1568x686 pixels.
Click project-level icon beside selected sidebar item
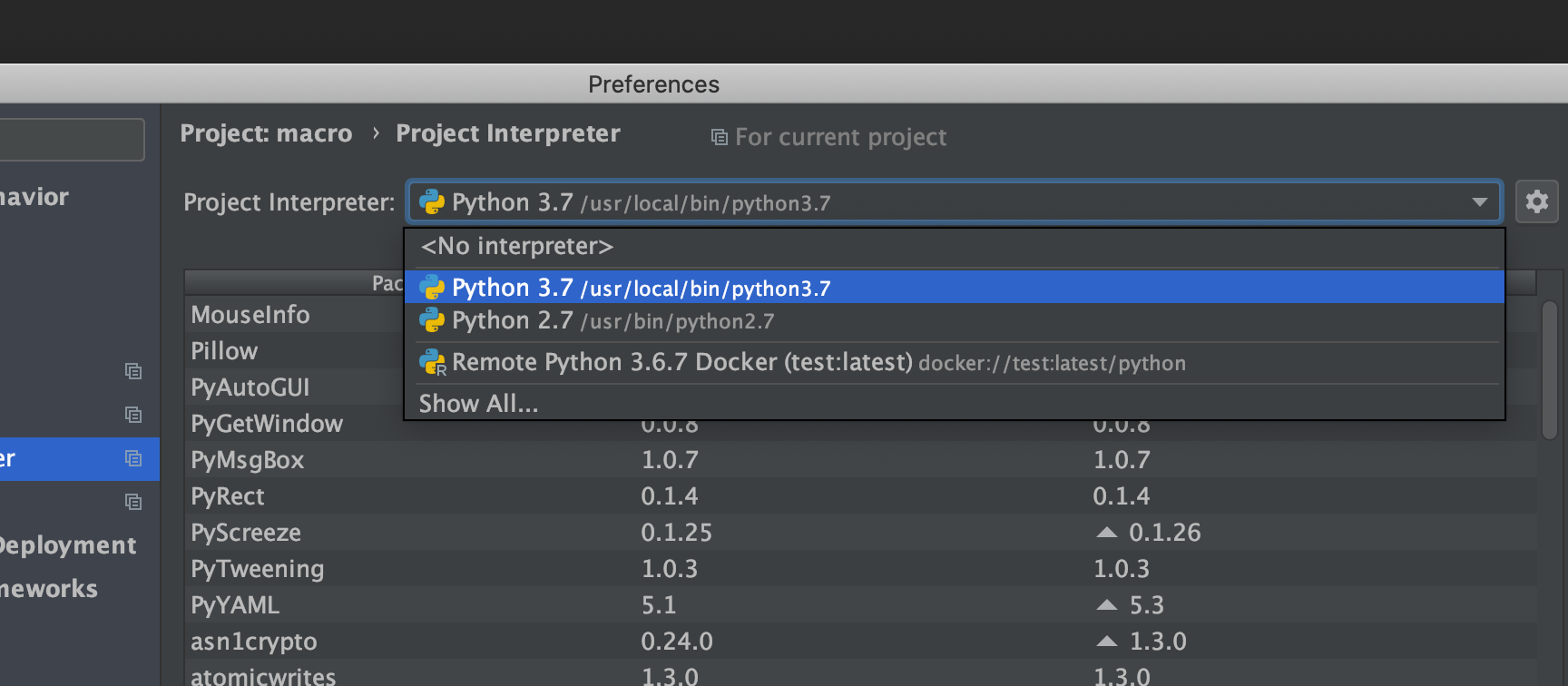tap(133, 458)
